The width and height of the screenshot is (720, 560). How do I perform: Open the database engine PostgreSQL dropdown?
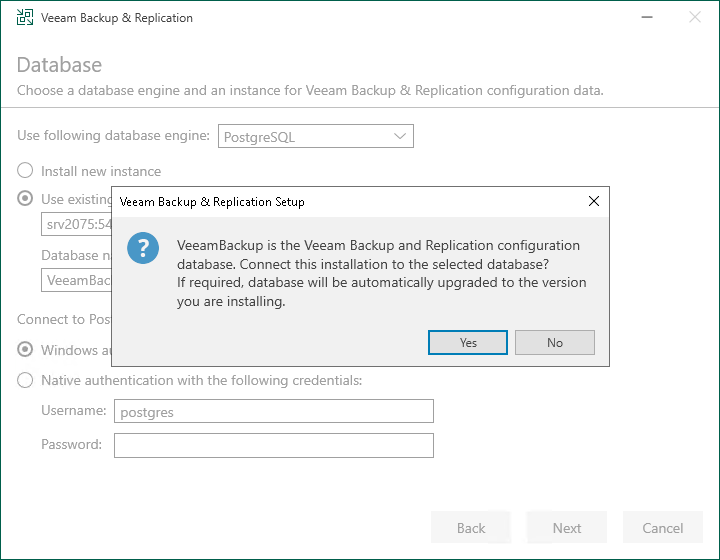coord(316,136)
